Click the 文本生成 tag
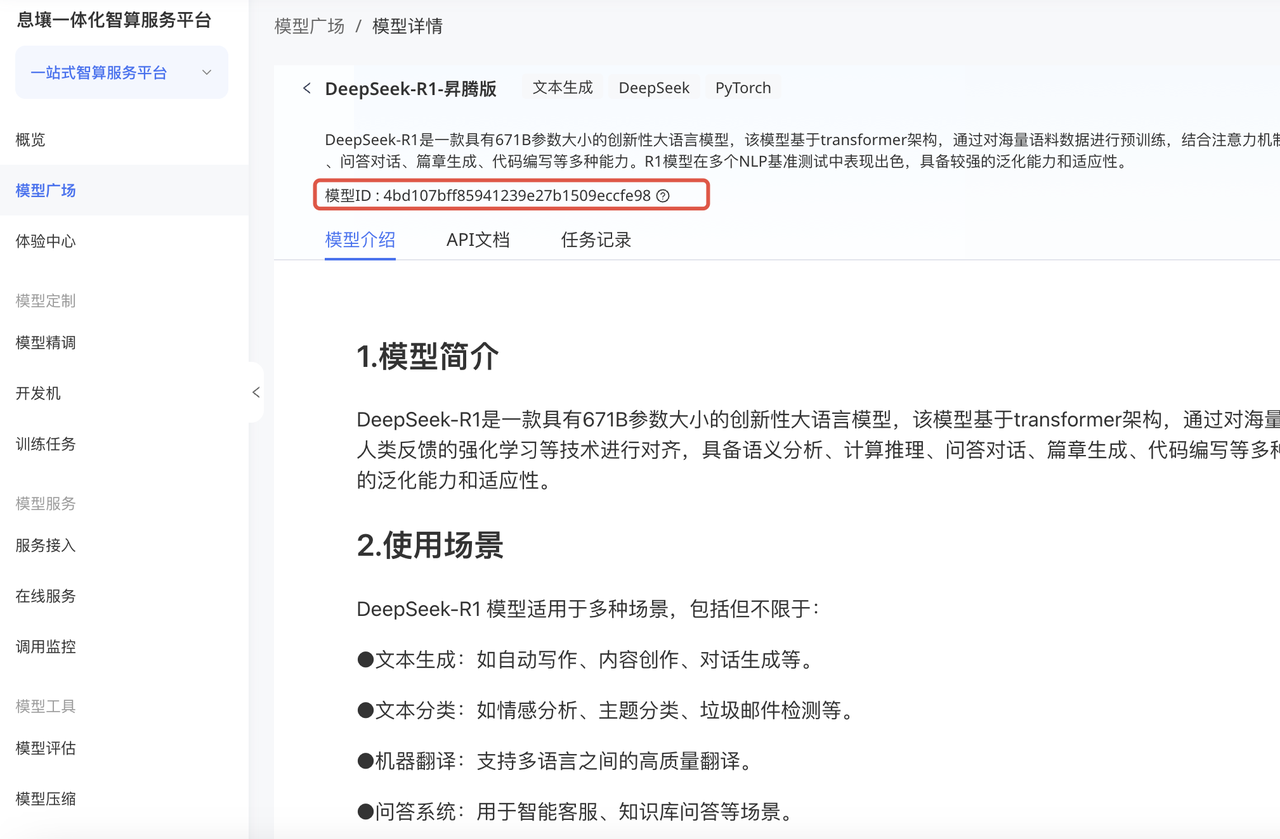 pos(563,88)
